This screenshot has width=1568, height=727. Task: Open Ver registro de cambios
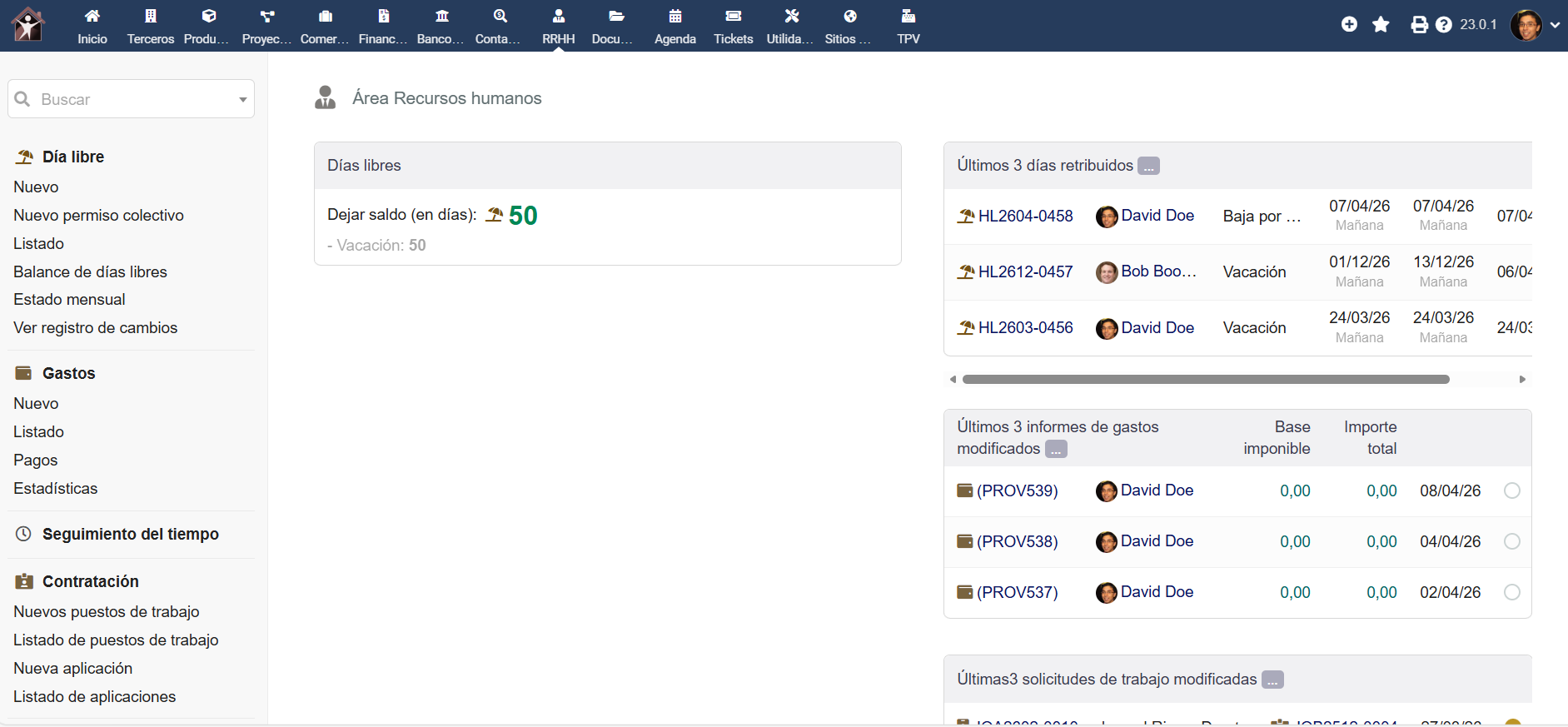(x=95, y=327)
